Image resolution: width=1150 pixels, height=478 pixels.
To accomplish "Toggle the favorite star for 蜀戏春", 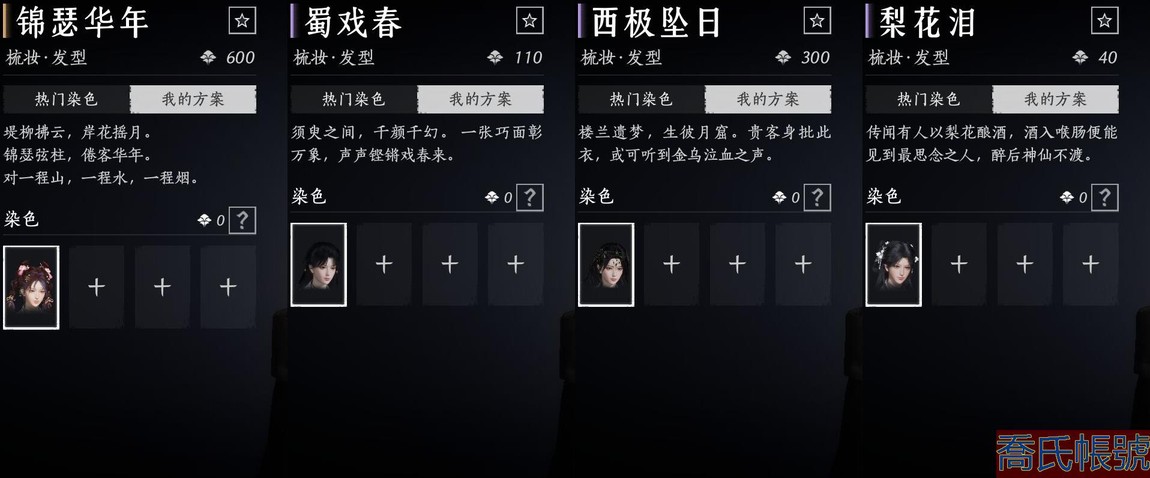I will (530, 21).
